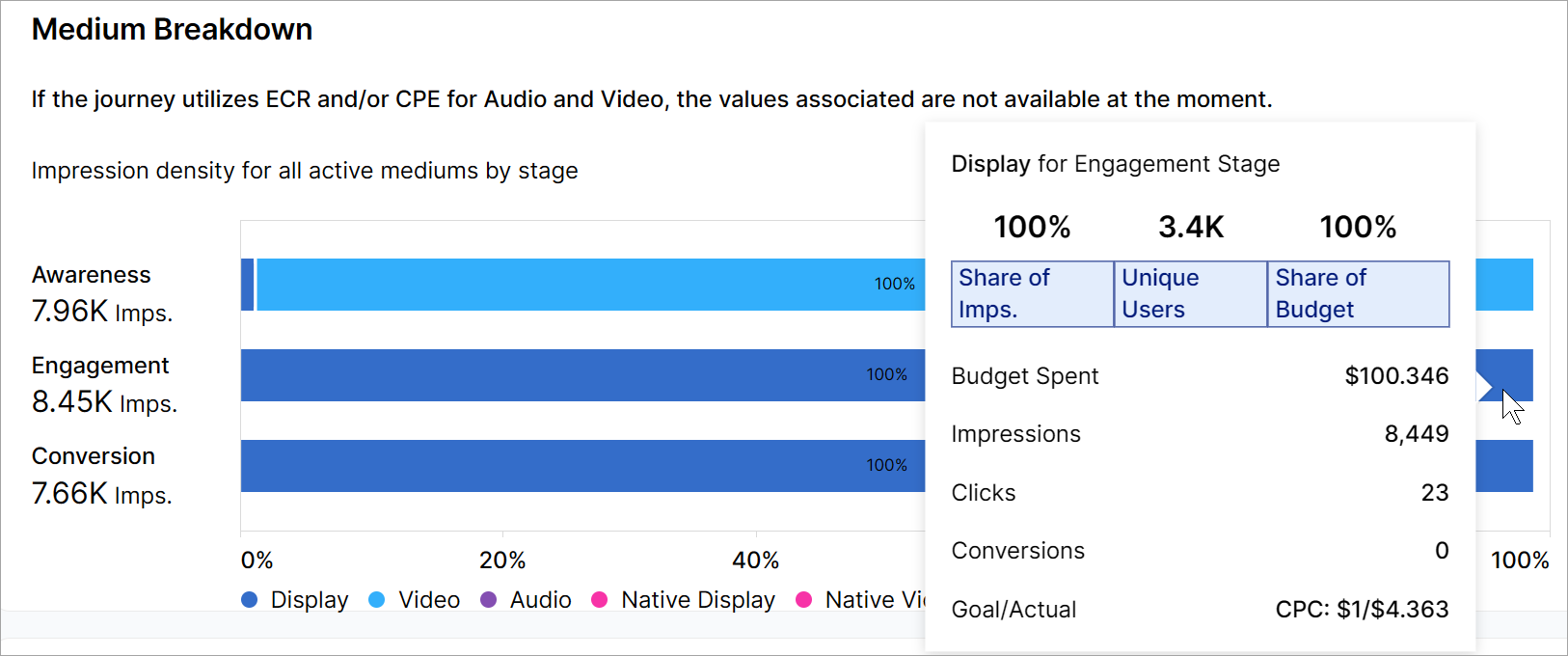The width and height of the screenshot is (1568, 656).
Task: Click the Budget Spent $100.346 value
Action: [x=1396, y=376]
